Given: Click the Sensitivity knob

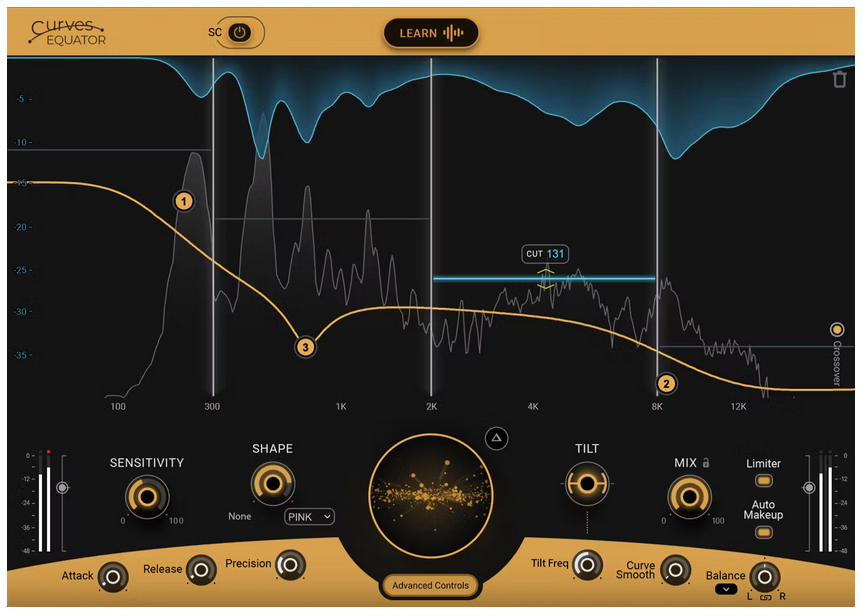Looking at the screenshot, I should pyautogui.click(x=147, y=497).
